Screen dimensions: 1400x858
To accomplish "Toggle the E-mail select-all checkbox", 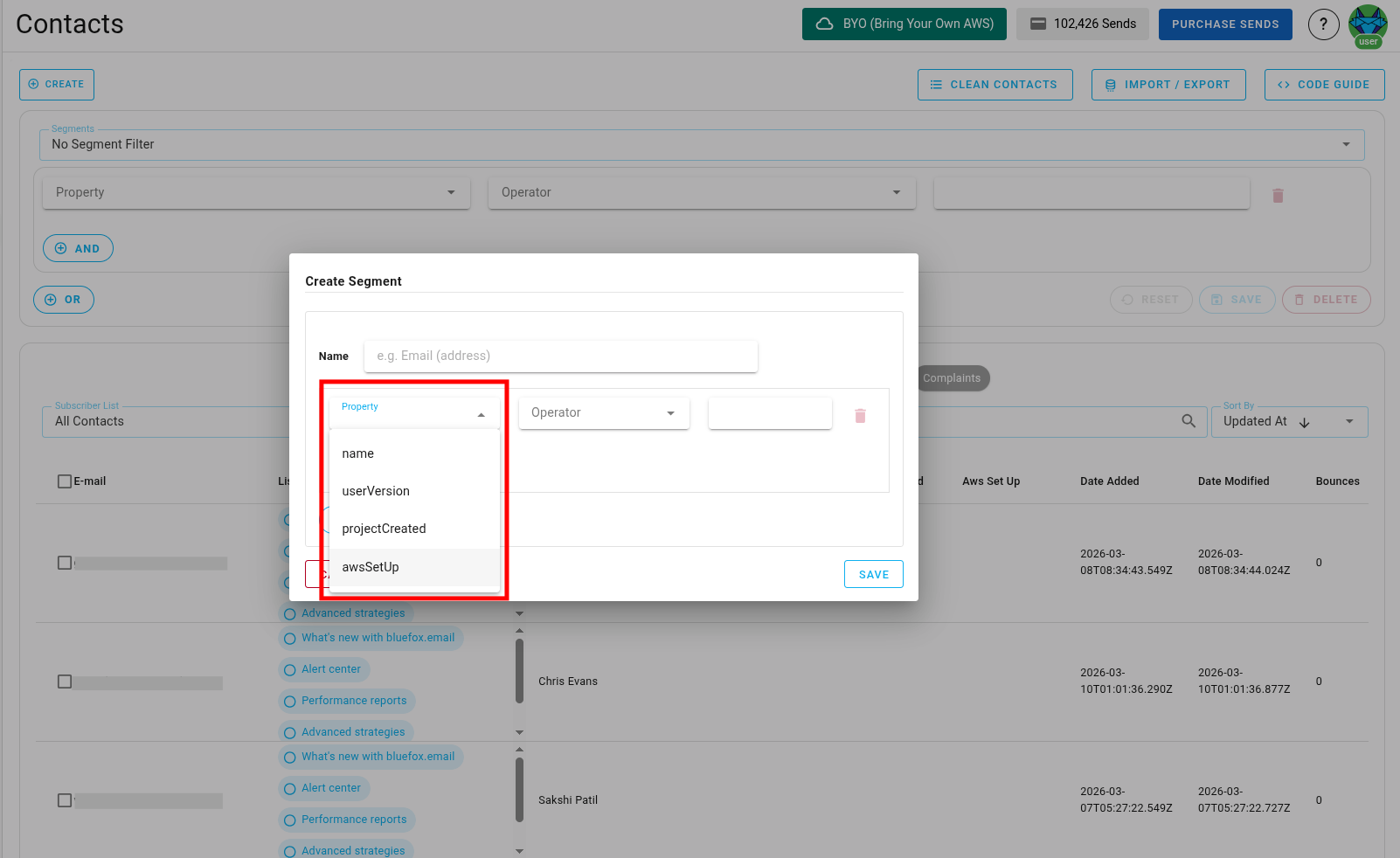I will [x=64, y=481].
